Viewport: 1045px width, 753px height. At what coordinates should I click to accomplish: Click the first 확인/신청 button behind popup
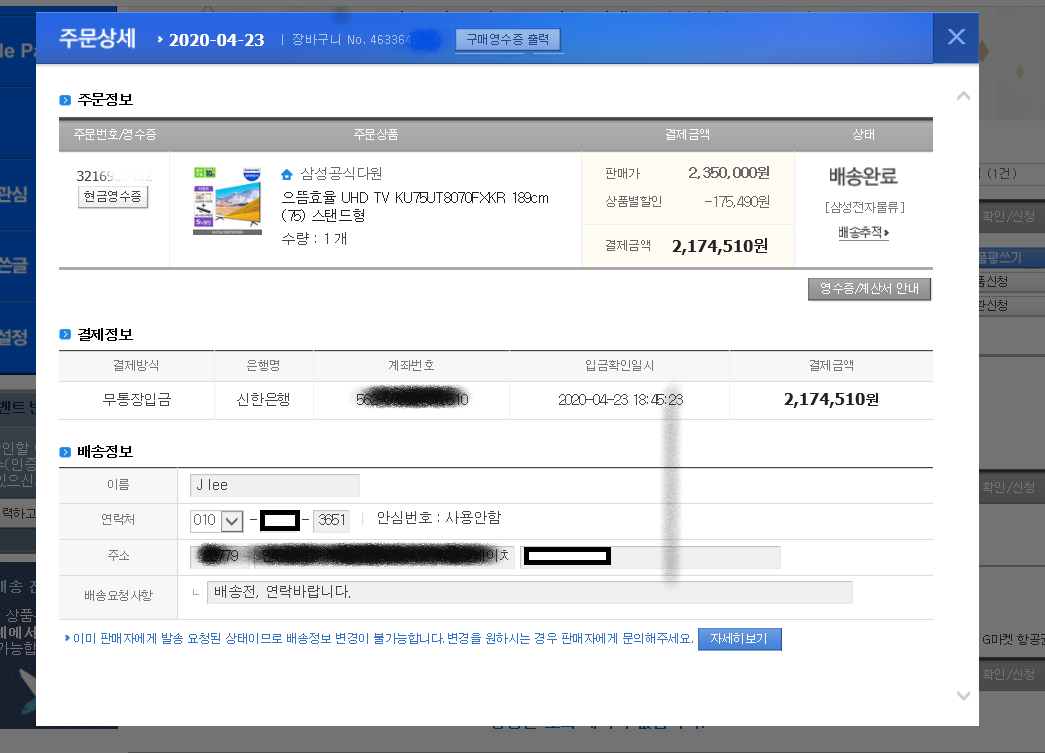point(1008,217)
